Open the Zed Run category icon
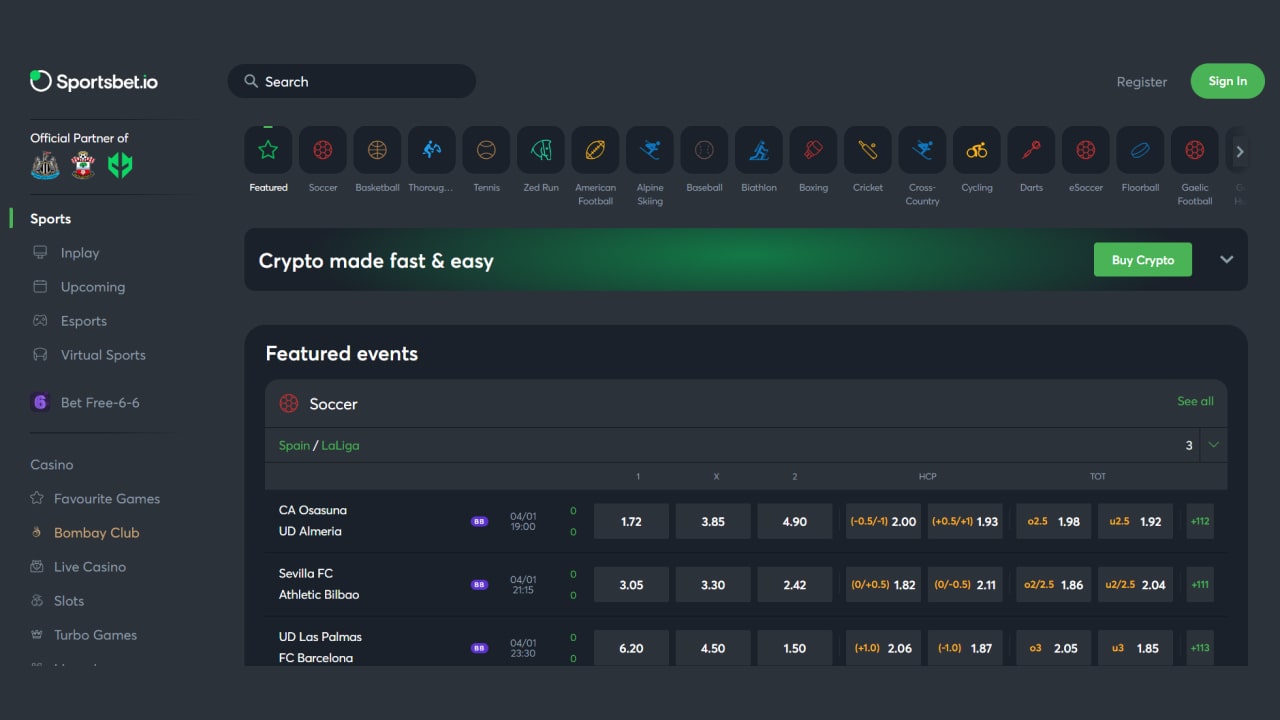1280x720 pixels. click(x=541, y=150)
